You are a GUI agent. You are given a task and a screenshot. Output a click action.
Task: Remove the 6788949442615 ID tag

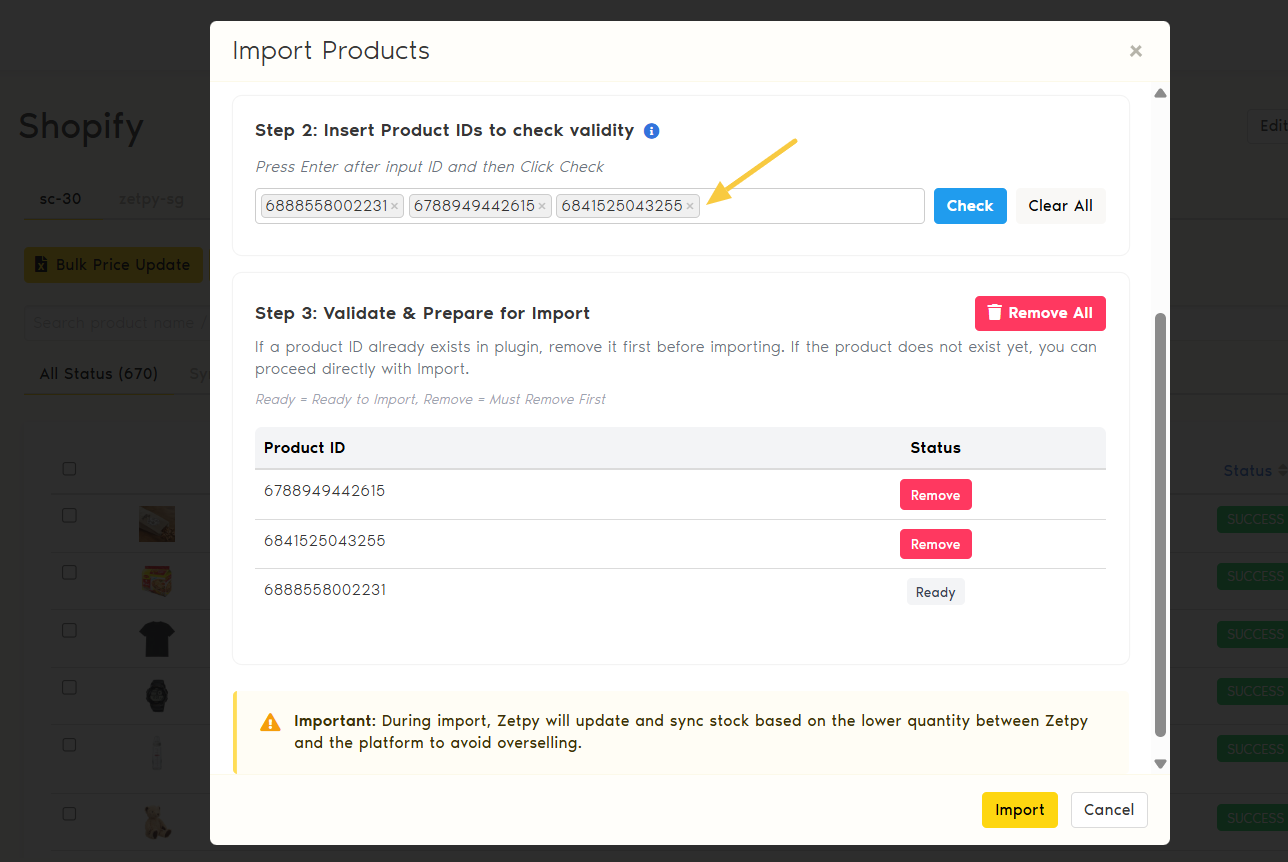coord(542,207)
